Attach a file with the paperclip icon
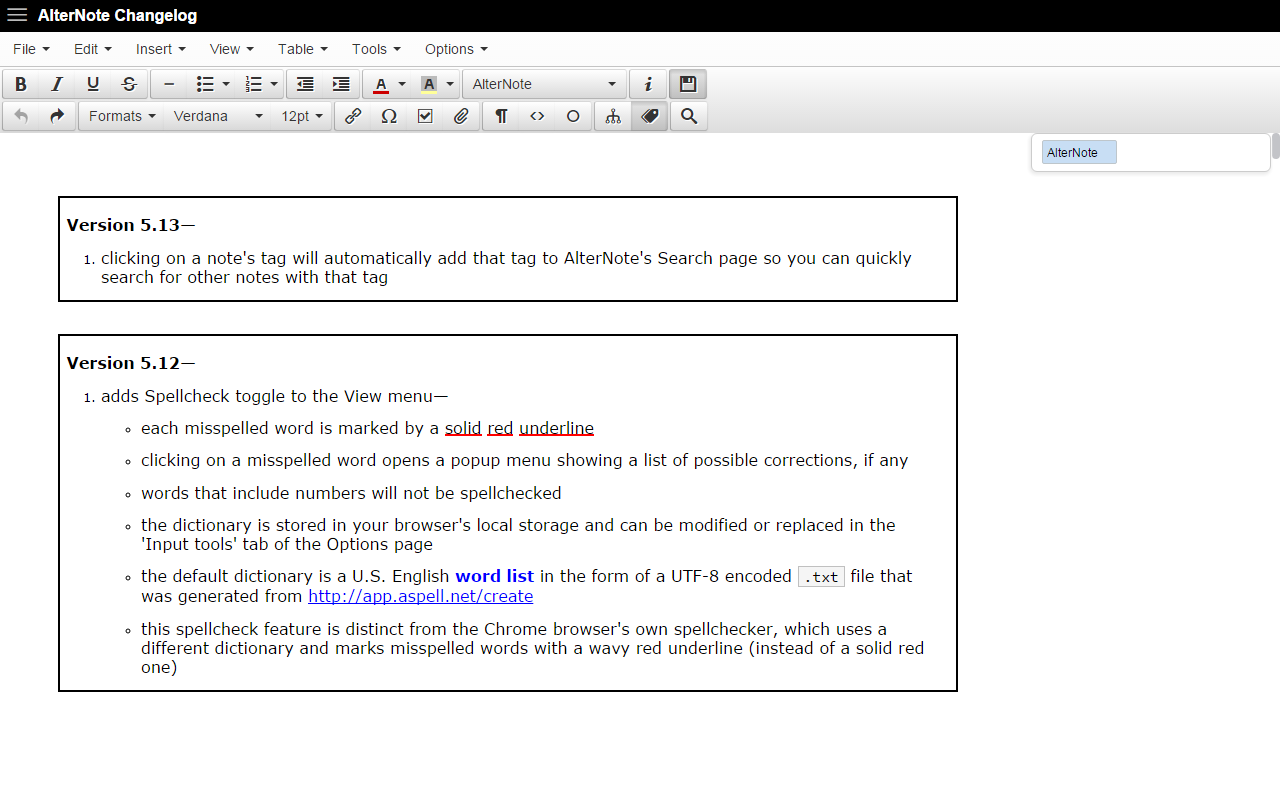The image size is (1280, 800). point(461,116)
